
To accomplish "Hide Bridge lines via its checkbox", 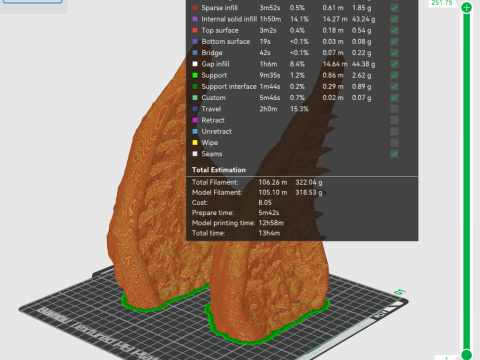I will click(x=394, y=53).
